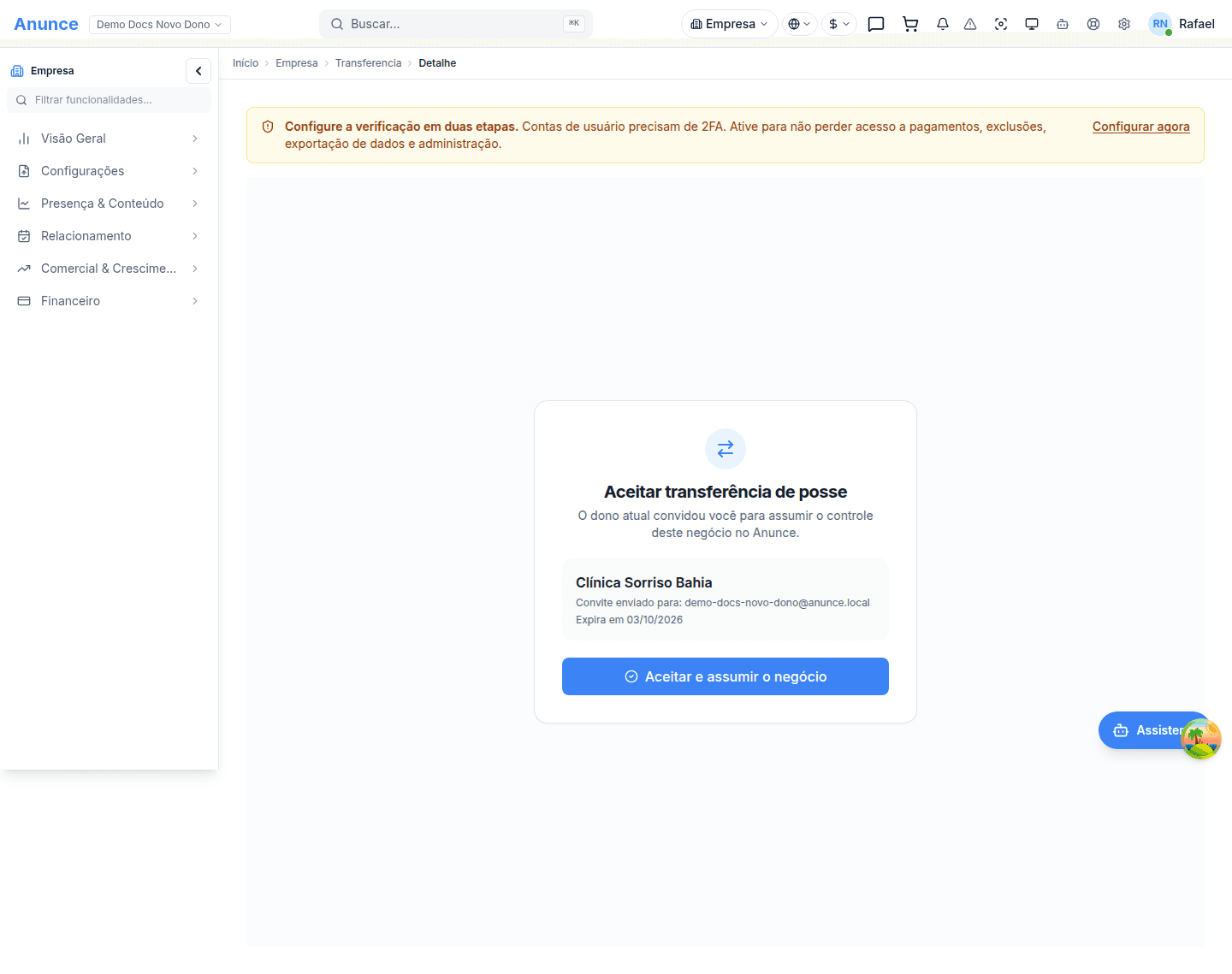Go to Empresa breadcrumb
This screenshot has height=974, width=1232.
click(x=297, y=63)
